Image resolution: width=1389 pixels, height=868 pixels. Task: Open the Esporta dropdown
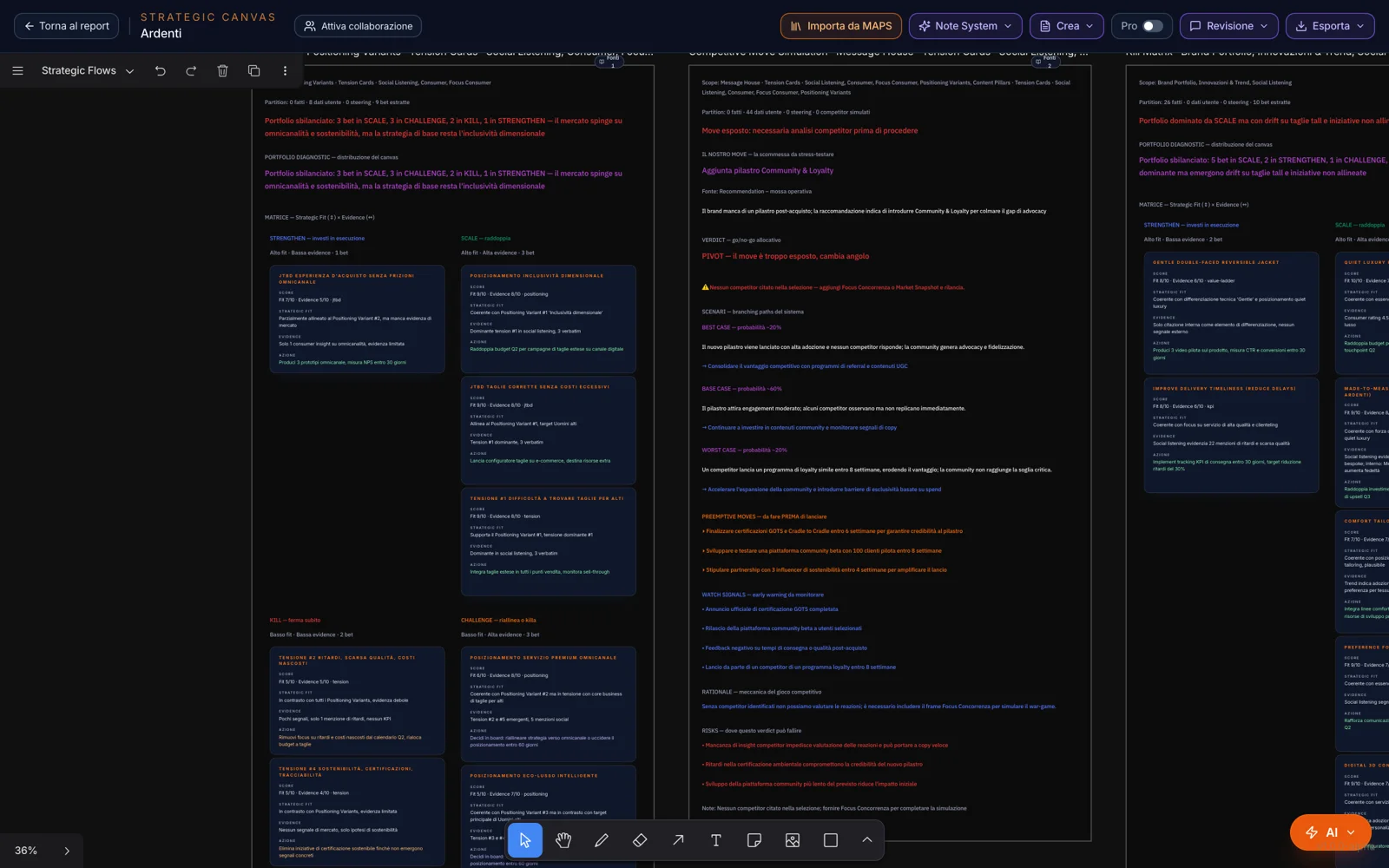tap(1330, 26)
